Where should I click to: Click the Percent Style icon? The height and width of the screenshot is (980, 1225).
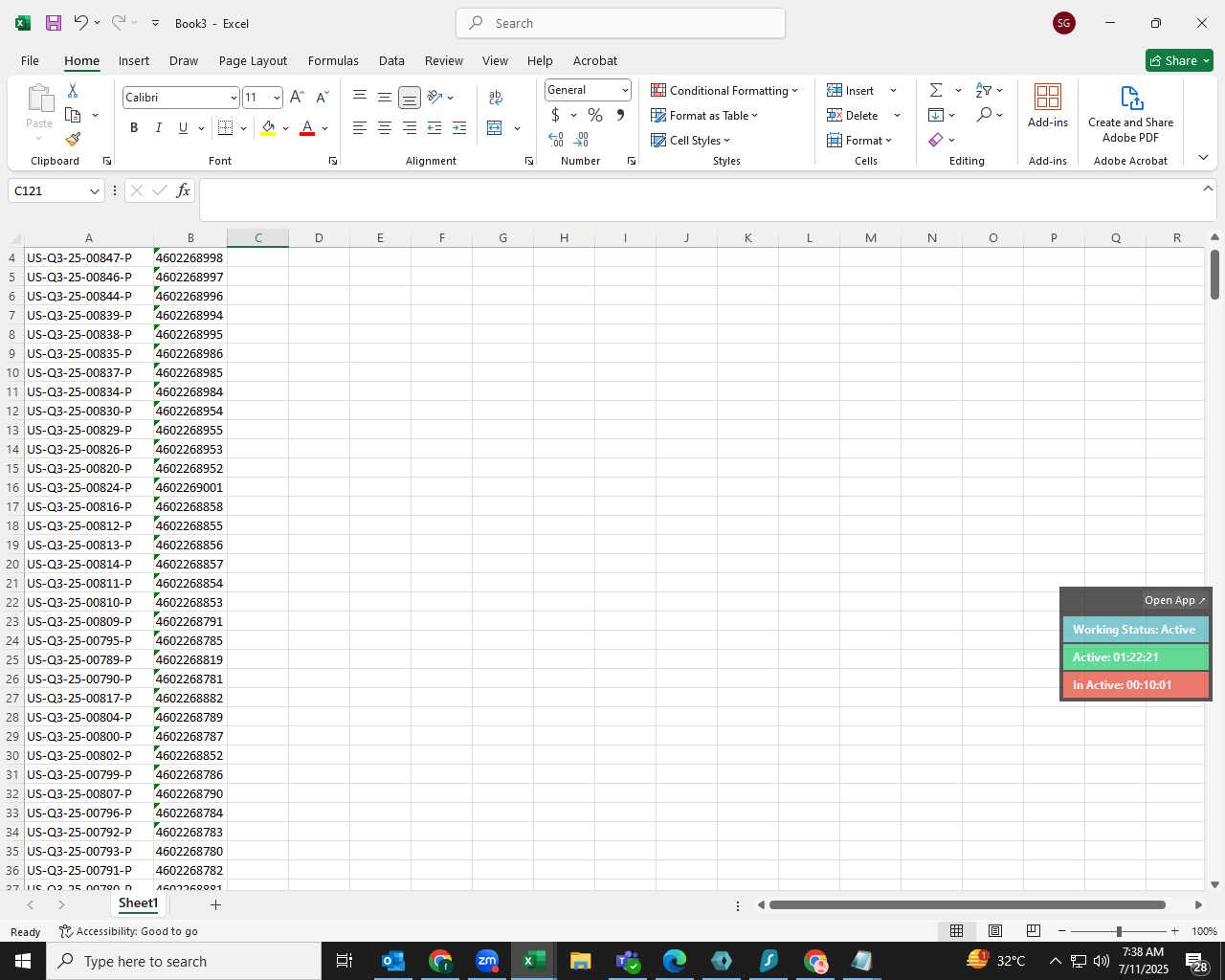click(595, 115)
